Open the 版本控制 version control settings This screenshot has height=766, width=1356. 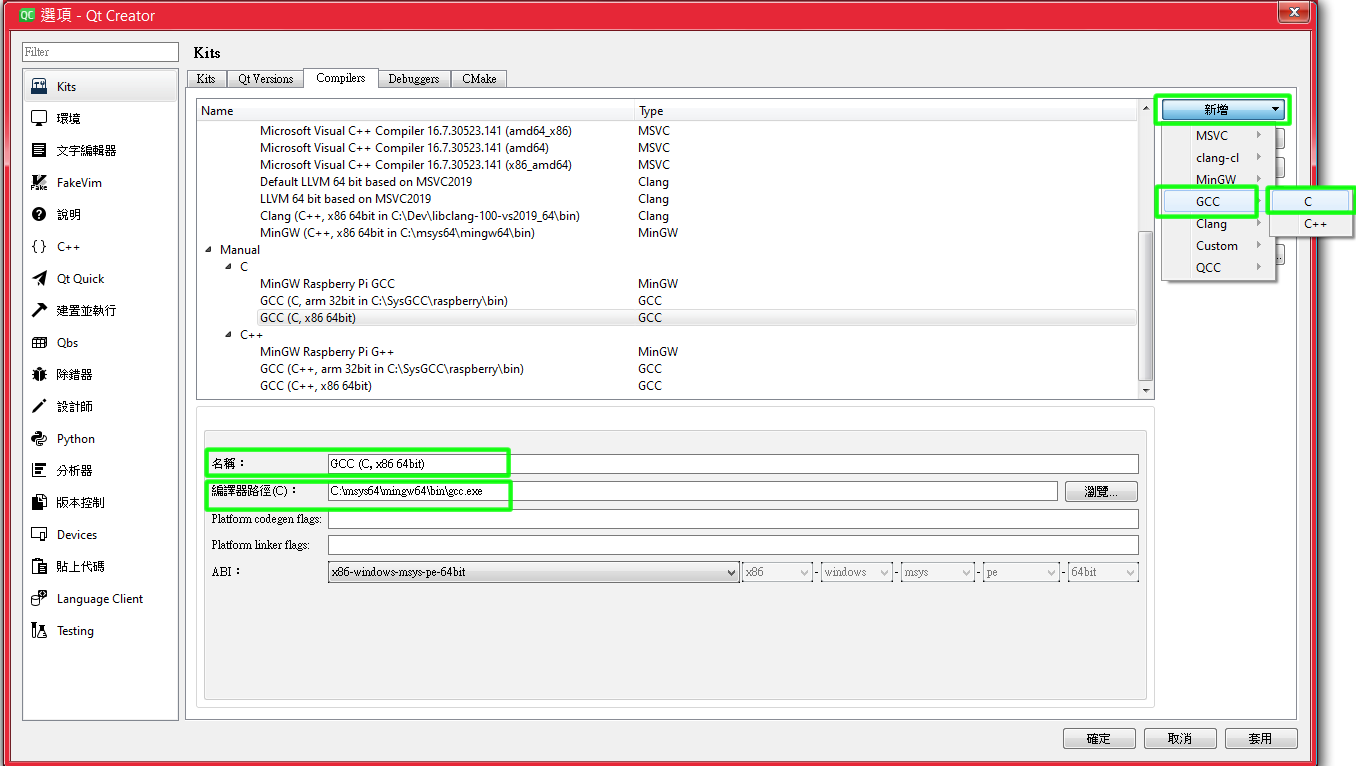click(79, 502)
